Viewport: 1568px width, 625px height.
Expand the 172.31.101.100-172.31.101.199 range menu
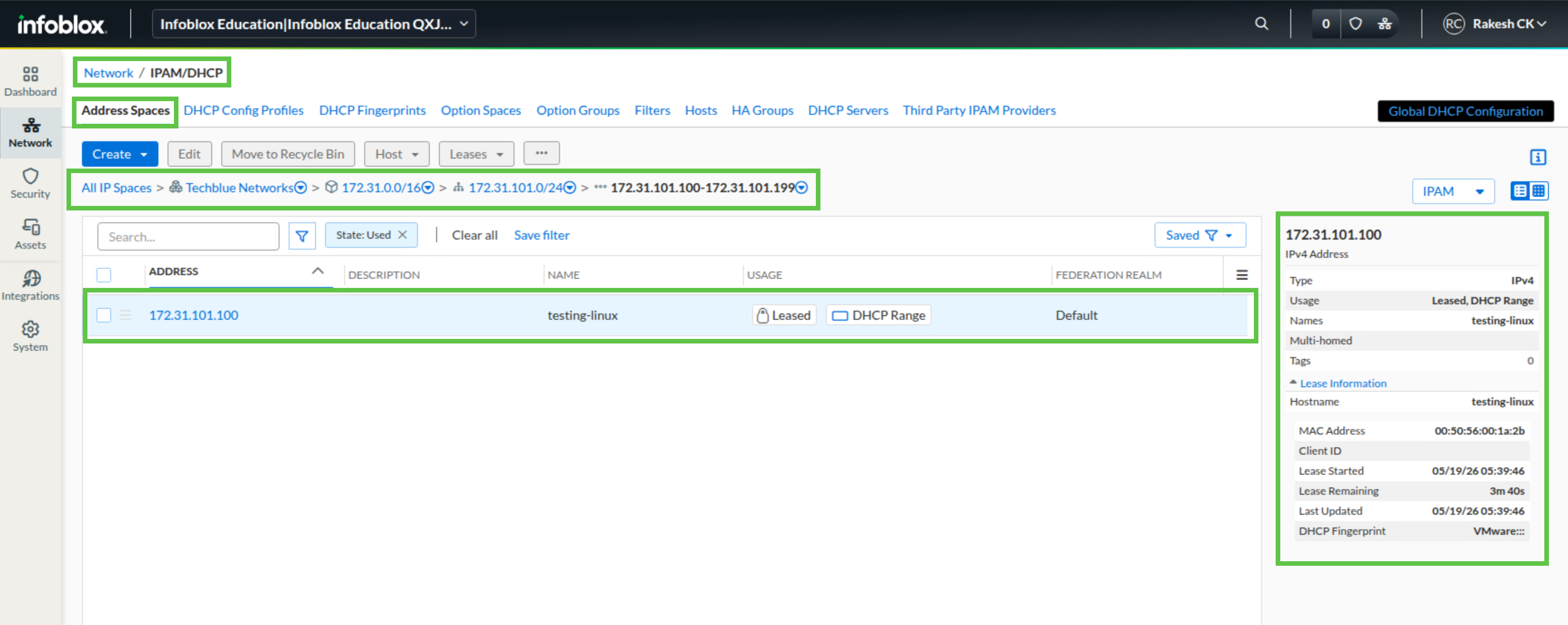tap(802, 188)
